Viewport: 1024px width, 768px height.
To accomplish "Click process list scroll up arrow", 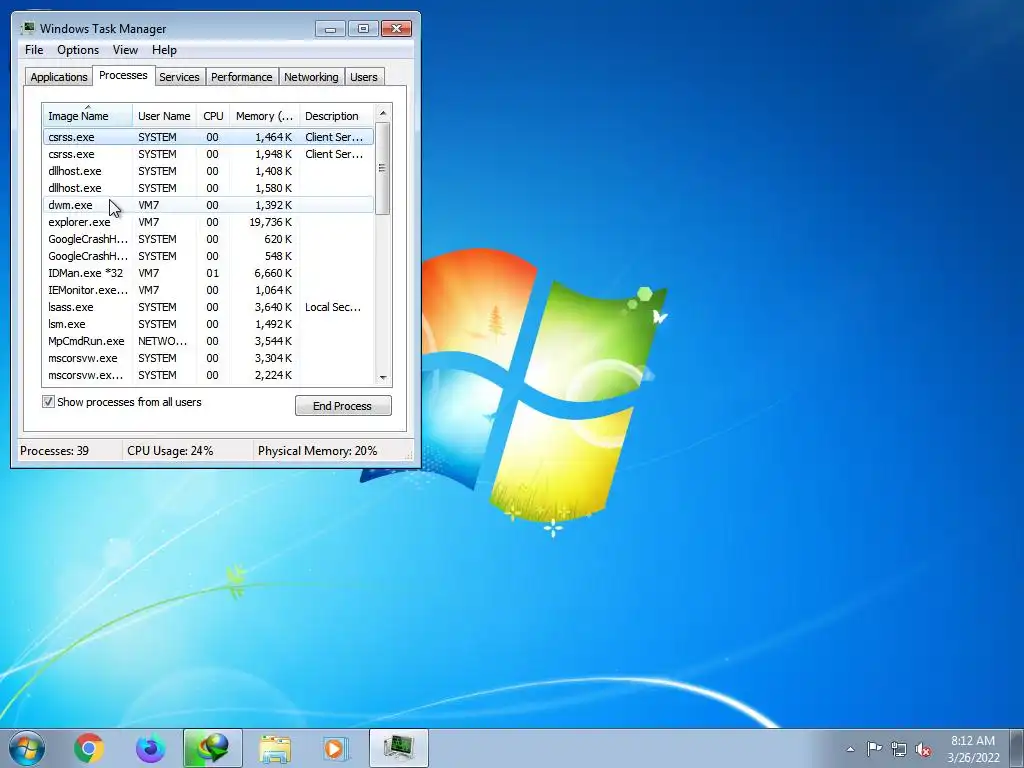I will point(383,113).
